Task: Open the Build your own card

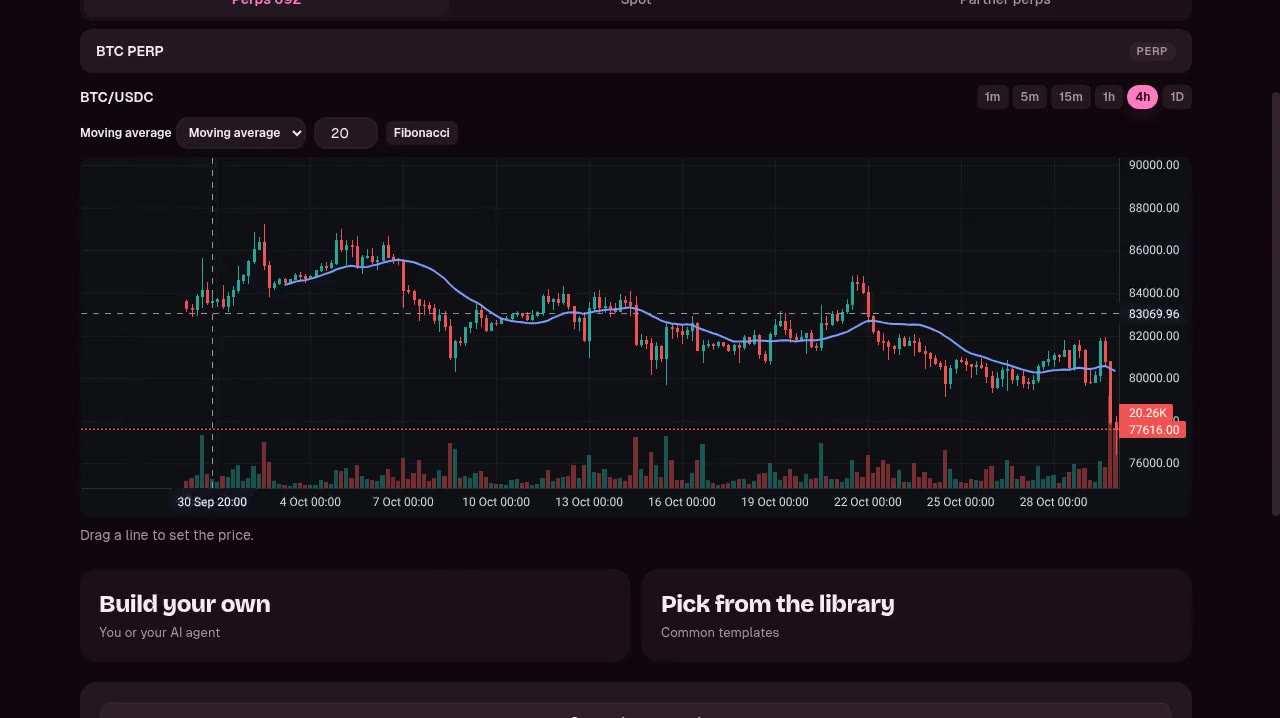Action: pyautogui.click(x=355, y=616)
